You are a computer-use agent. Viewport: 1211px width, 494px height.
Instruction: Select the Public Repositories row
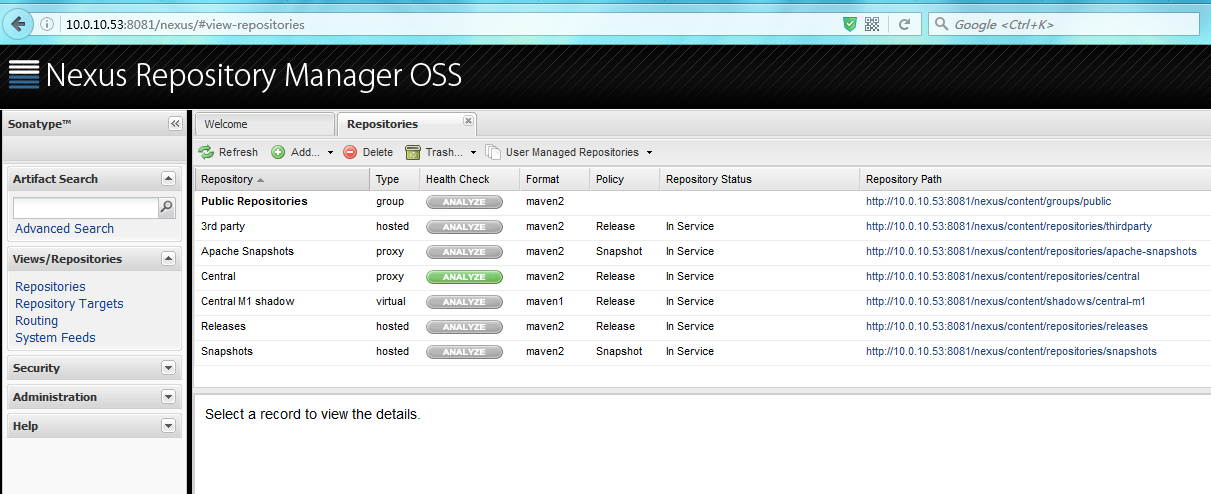(703, 202)
